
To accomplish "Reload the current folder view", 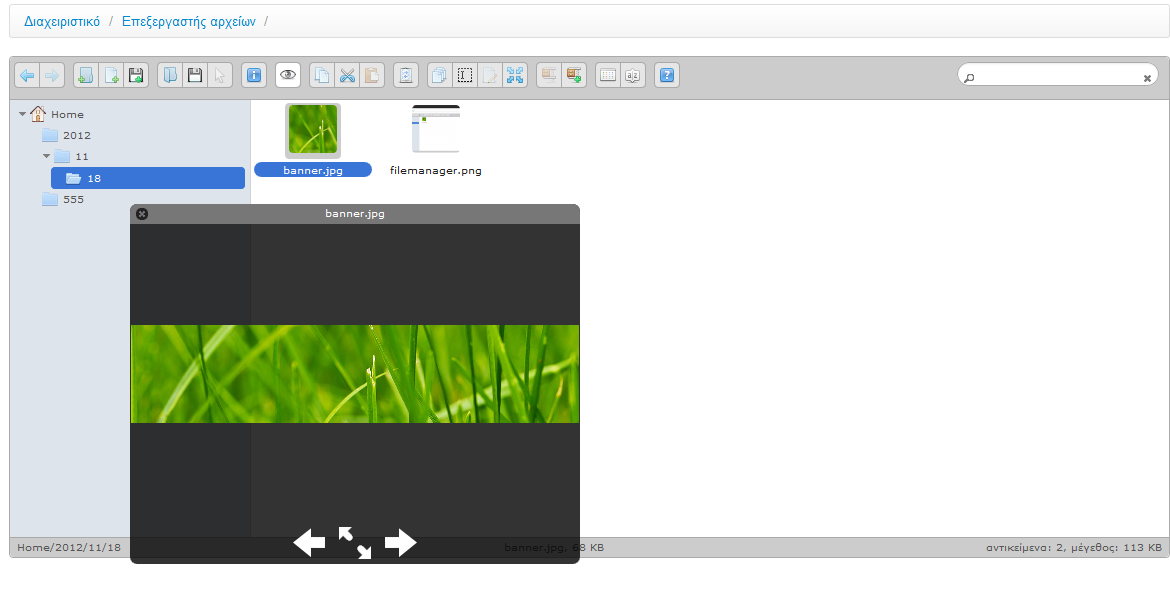I will click(x=405, y=75).
